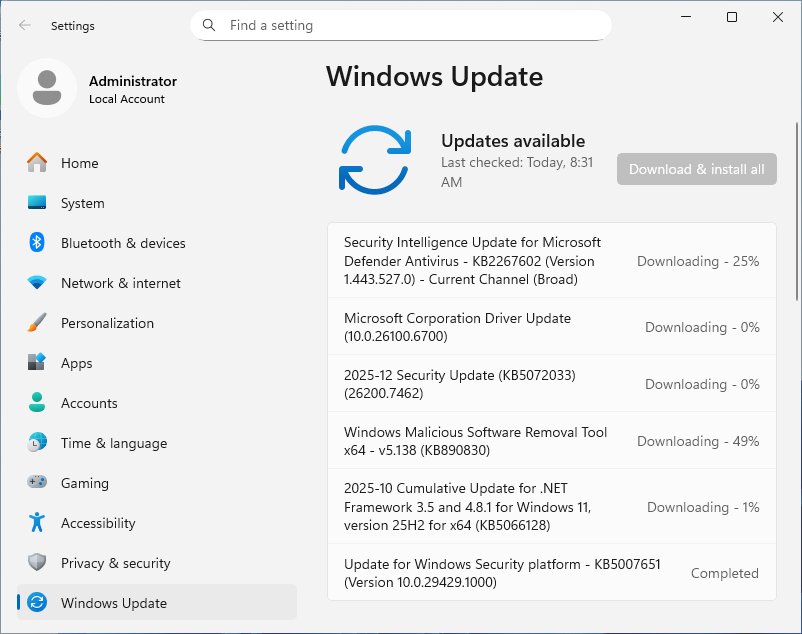The width and height of the screenshot is (802, 634).
Task: Click the vertical scrollbar on the right
Action: [x=797, y=211]
